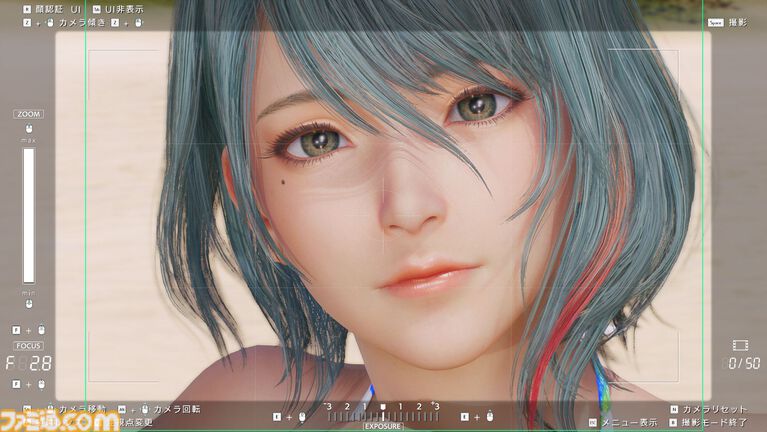Click the メニュー表示 show menu option
Image resolution: width=767 pixels, height=432 pixels.
629,422
